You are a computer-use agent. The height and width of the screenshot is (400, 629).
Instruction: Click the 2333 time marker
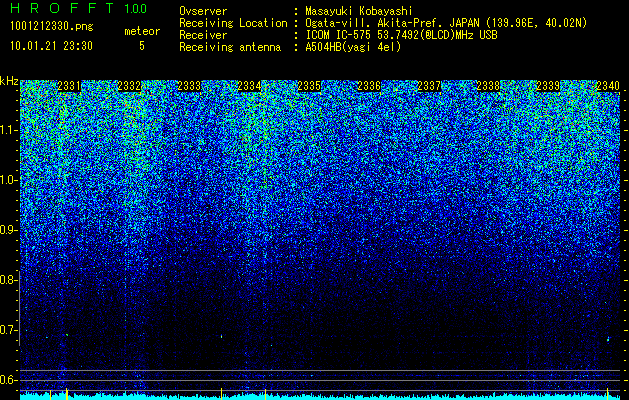[189, 86]
